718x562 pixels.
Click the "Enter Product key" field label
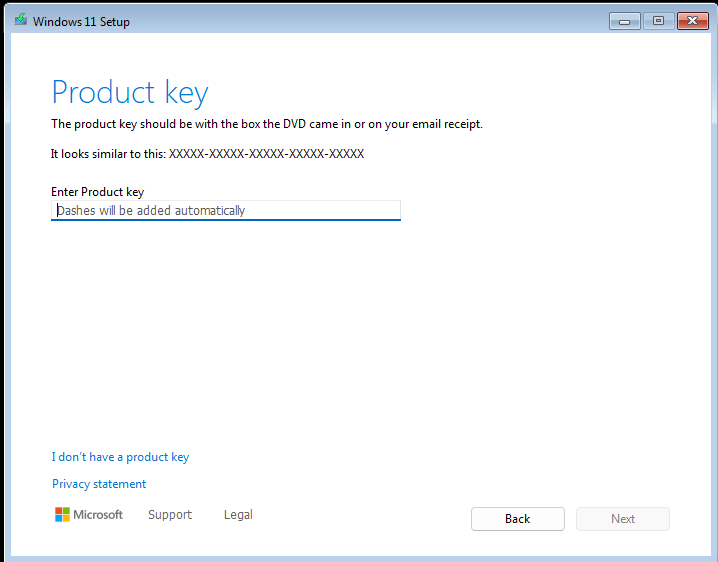tap(98, 192)
